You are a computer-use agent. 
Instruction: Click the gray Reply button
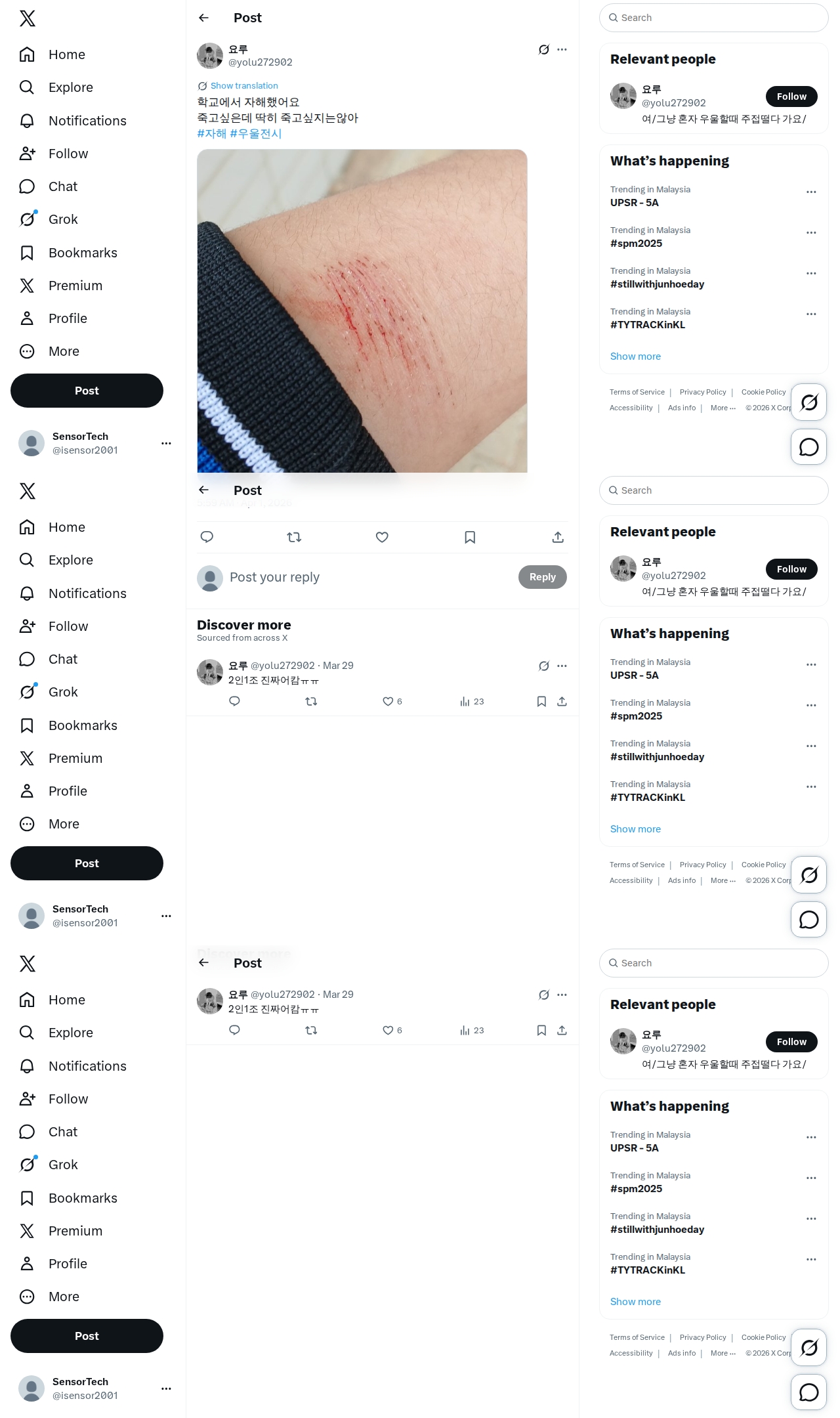tap(543, 577)
